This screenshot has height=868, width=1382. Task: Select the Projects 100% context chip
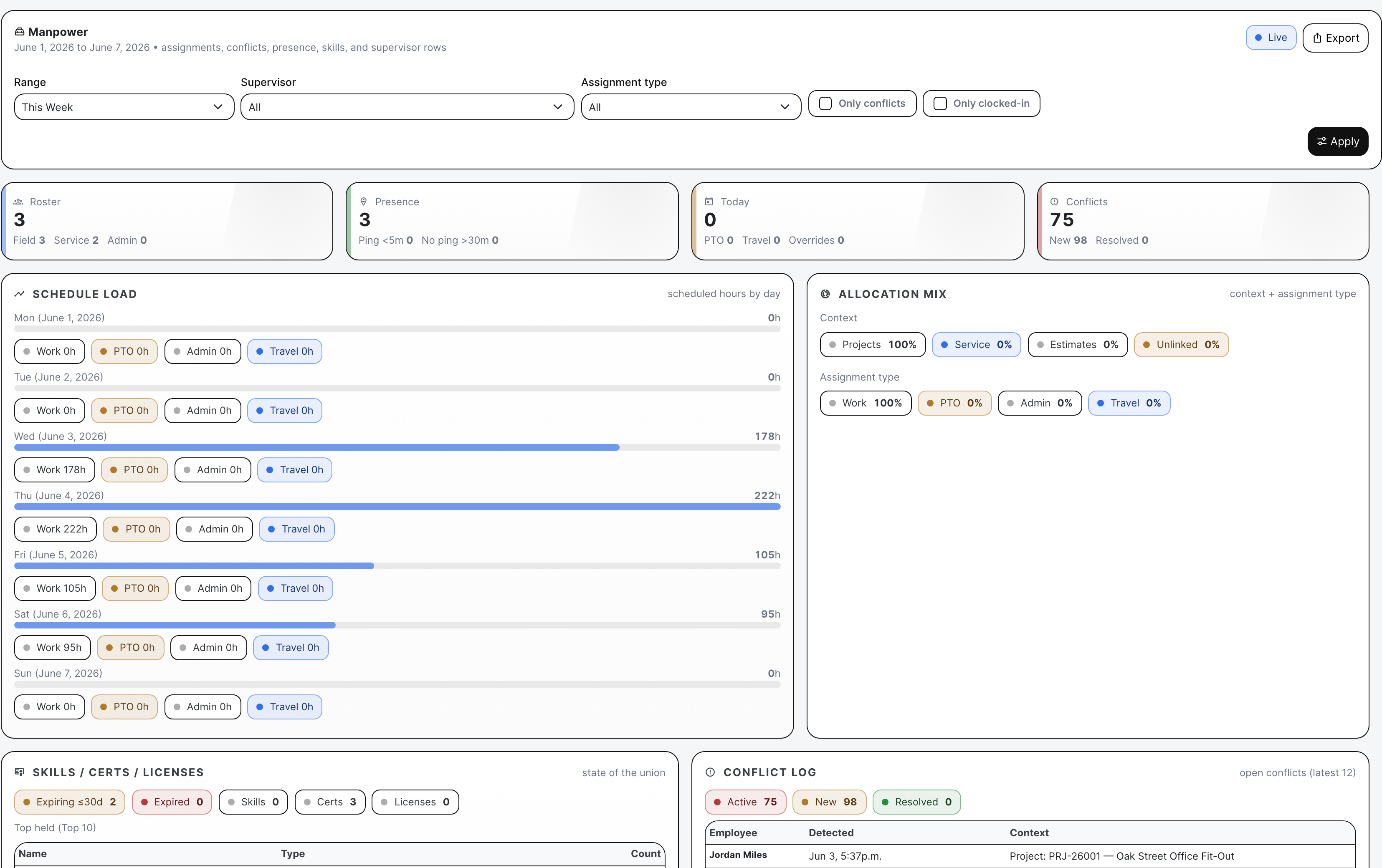coord(872,345)
